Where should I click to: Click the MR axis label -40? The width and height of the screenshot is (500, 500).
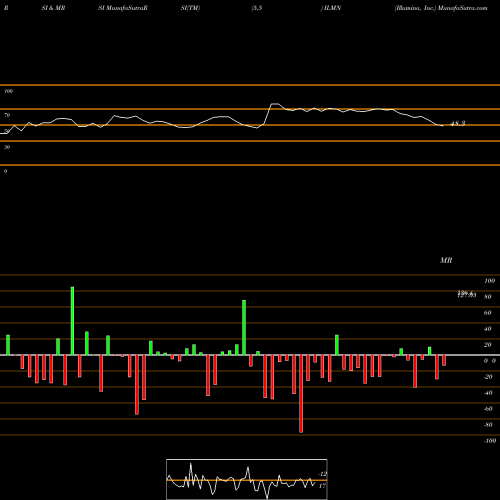pyautogui.click(x=488, y=393)
